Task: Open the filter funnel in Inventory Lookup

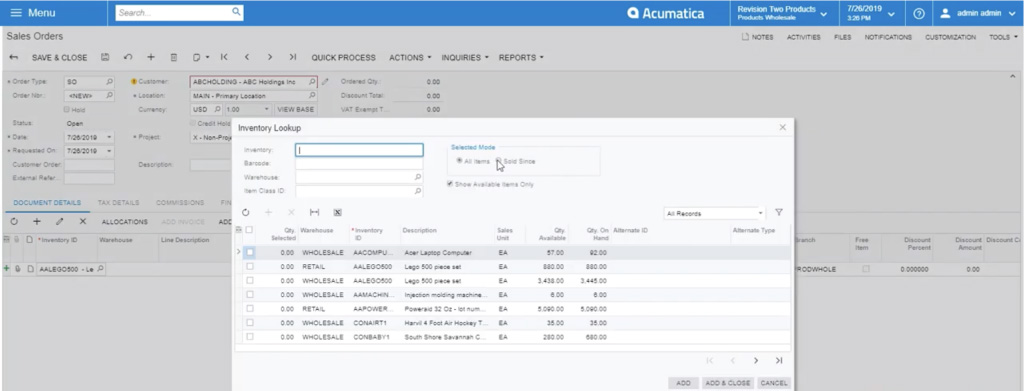Action: (x=778, y=213)
